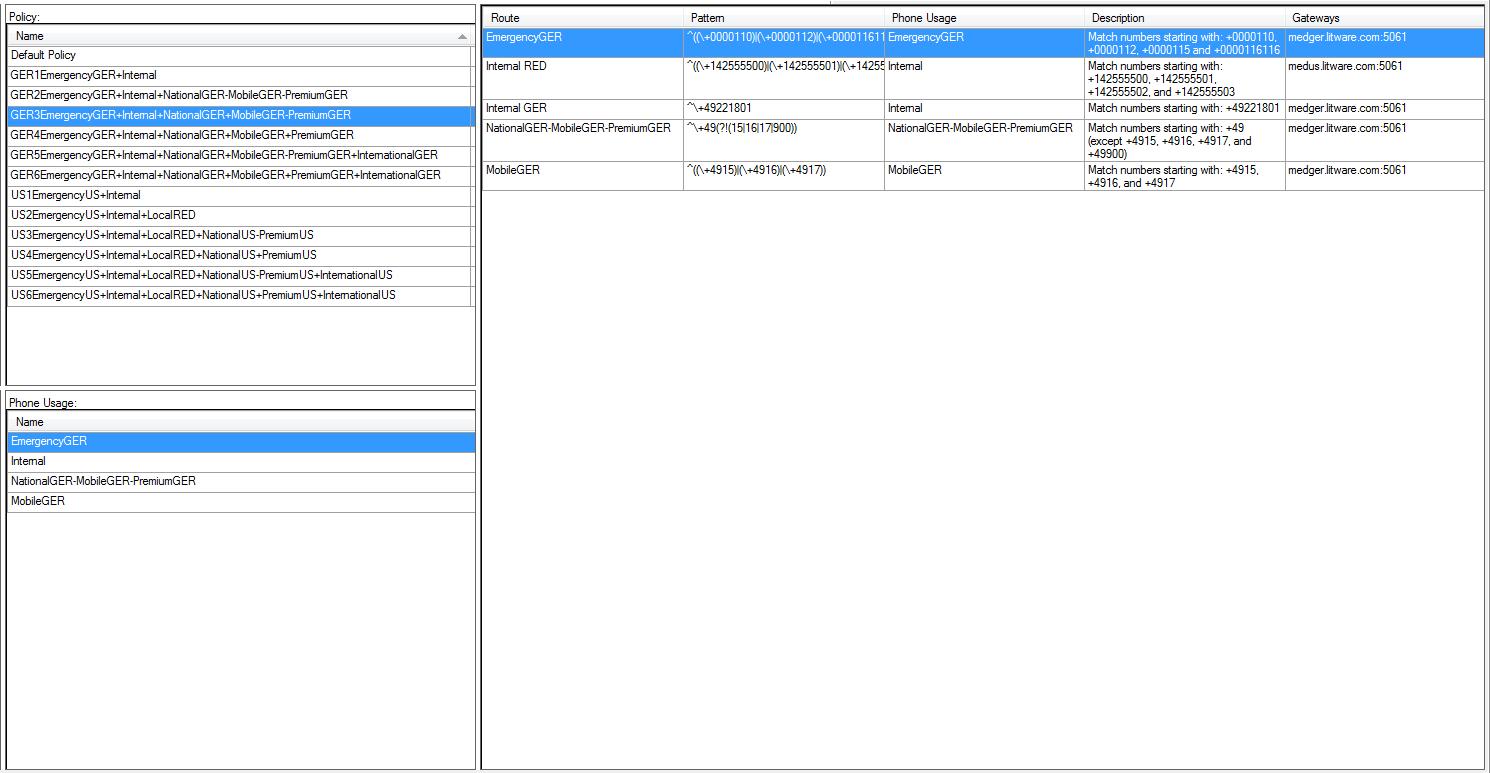The height and width of the screenshot is (773, 1492).
Task: Click description containing 'except +4915'
Action: coord(1185,141)
